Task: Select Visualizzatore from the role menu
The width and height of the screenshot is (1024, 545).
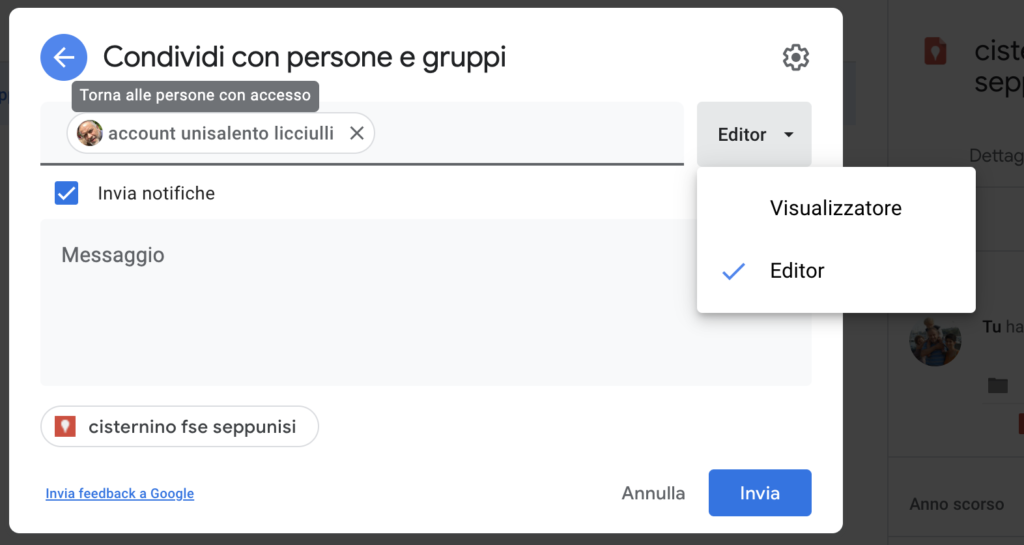Action: click(x=836, y=208)
